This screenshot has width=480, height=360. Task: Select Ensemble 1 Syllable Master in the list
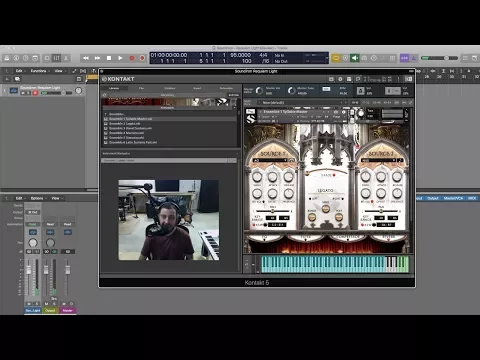[x=171, y=119]
